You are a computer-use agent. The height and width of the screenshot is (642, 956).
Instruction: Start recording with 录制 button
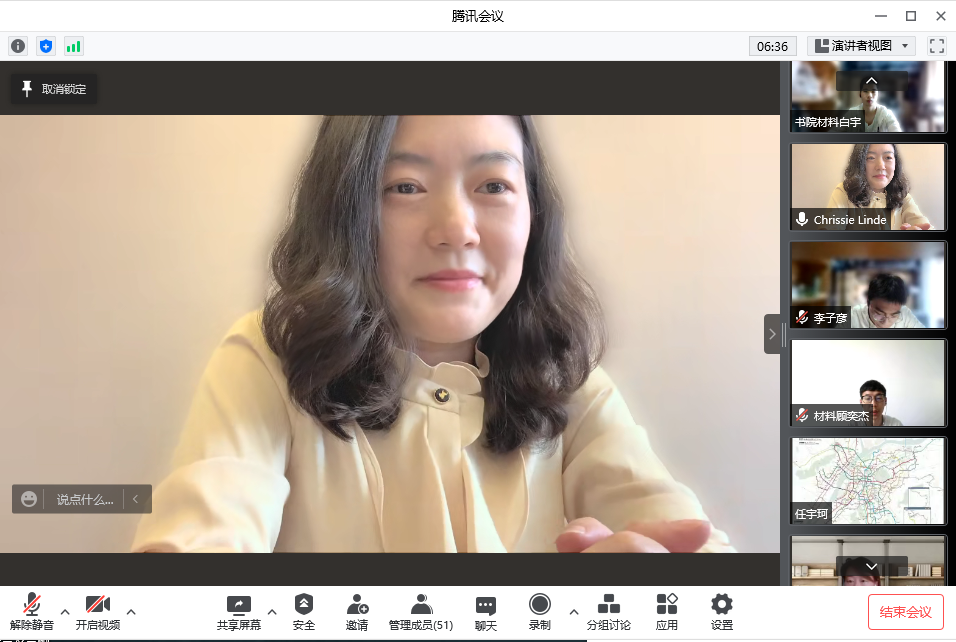coord(540,611)
